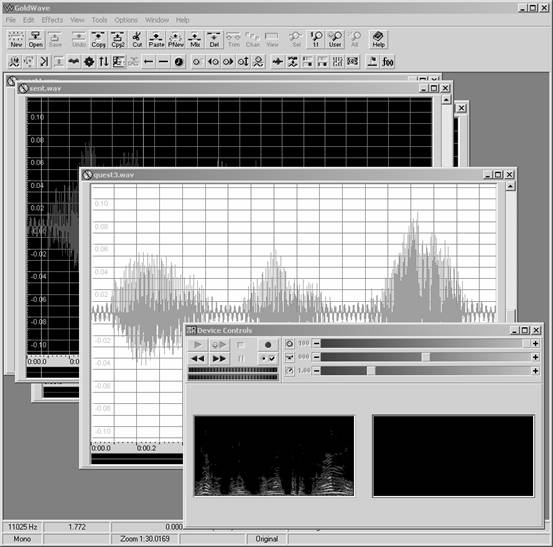Cut the selection with the scissors Cut icon
This screenshot has height=547, width=553.
click(137, 39)
